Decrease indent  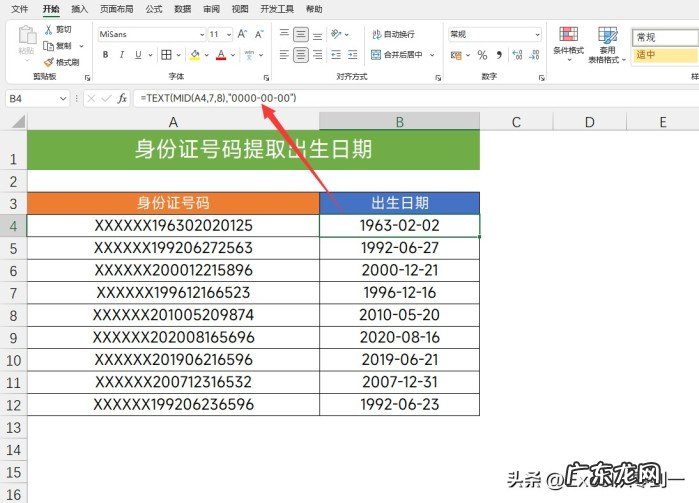tap(336, 55)
